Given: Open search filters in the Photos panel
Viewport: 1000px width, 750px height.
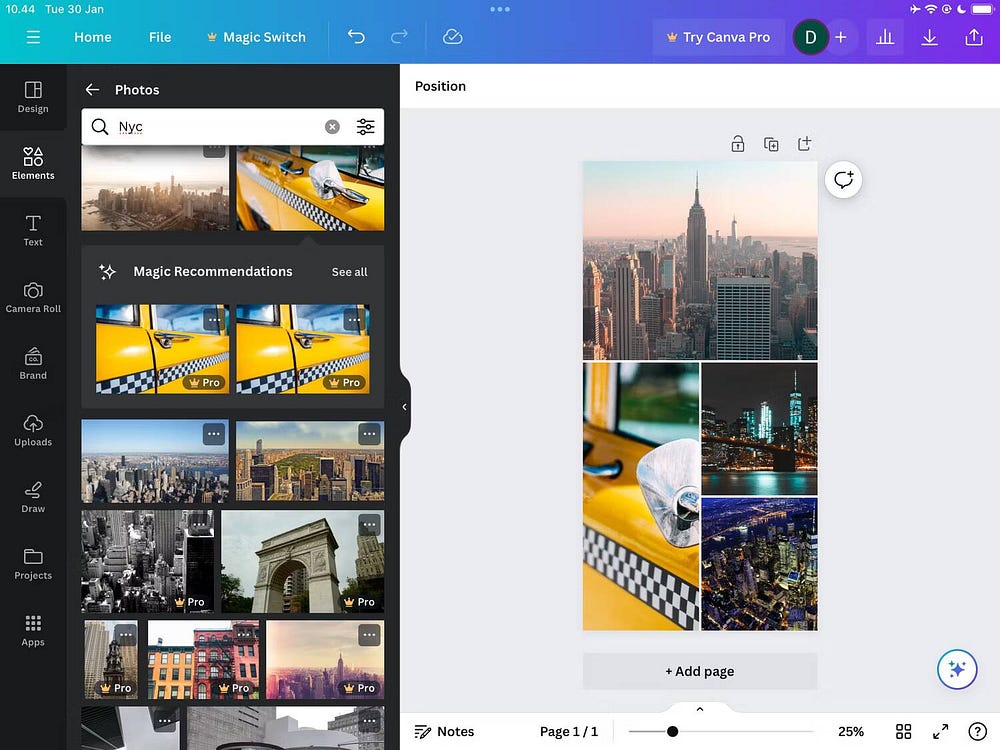Looking at the screenshot, I should (365, 126).
